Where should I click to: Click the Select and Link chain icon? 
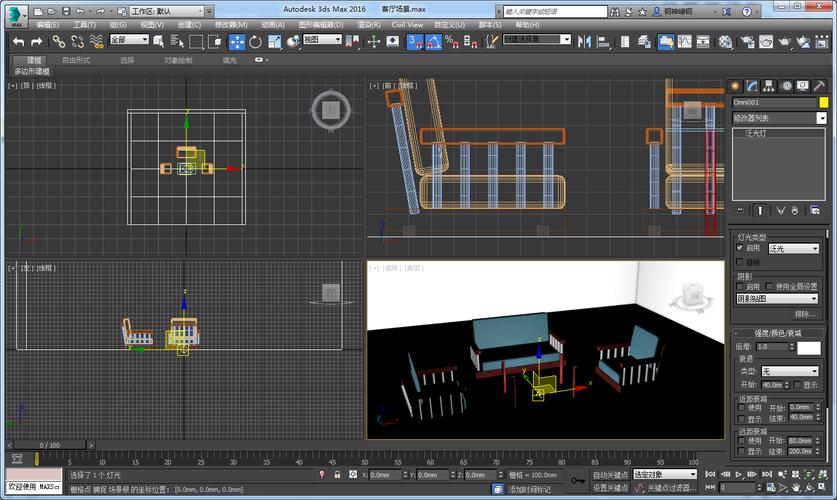(58, 41)
